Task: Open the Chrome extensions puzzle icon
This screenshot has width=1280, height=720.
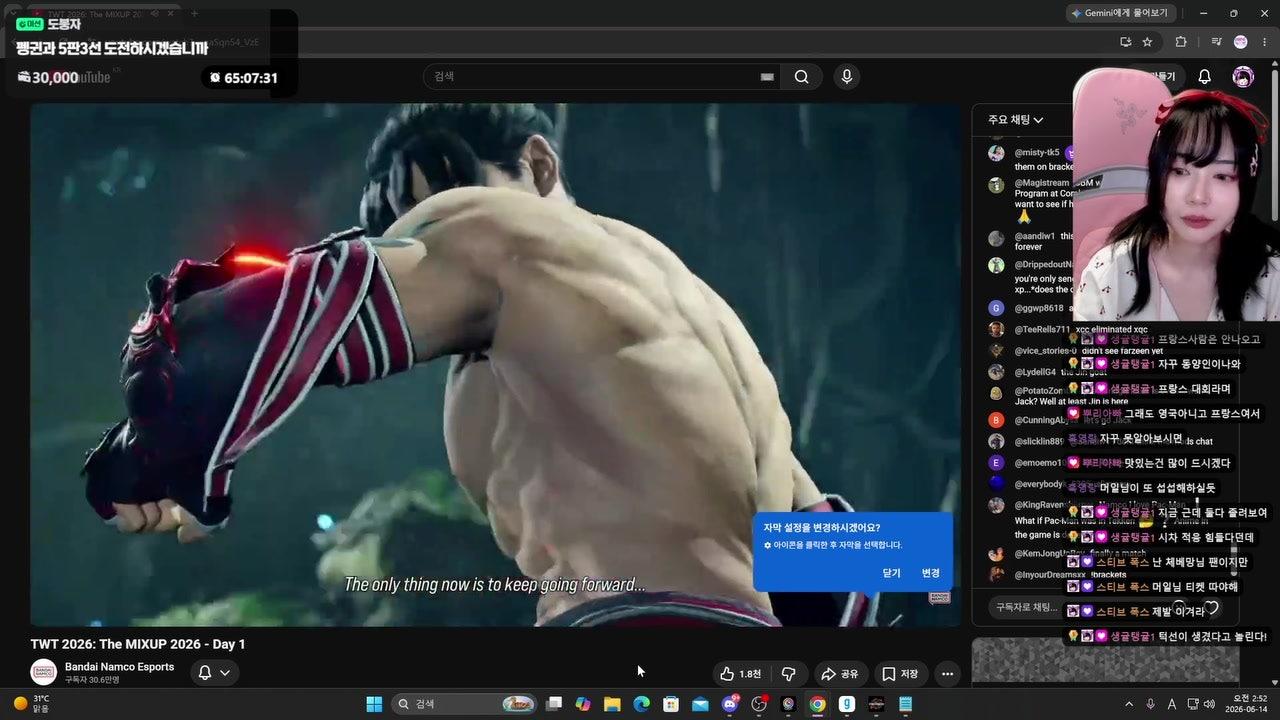Action: [x=1181, y=42]
